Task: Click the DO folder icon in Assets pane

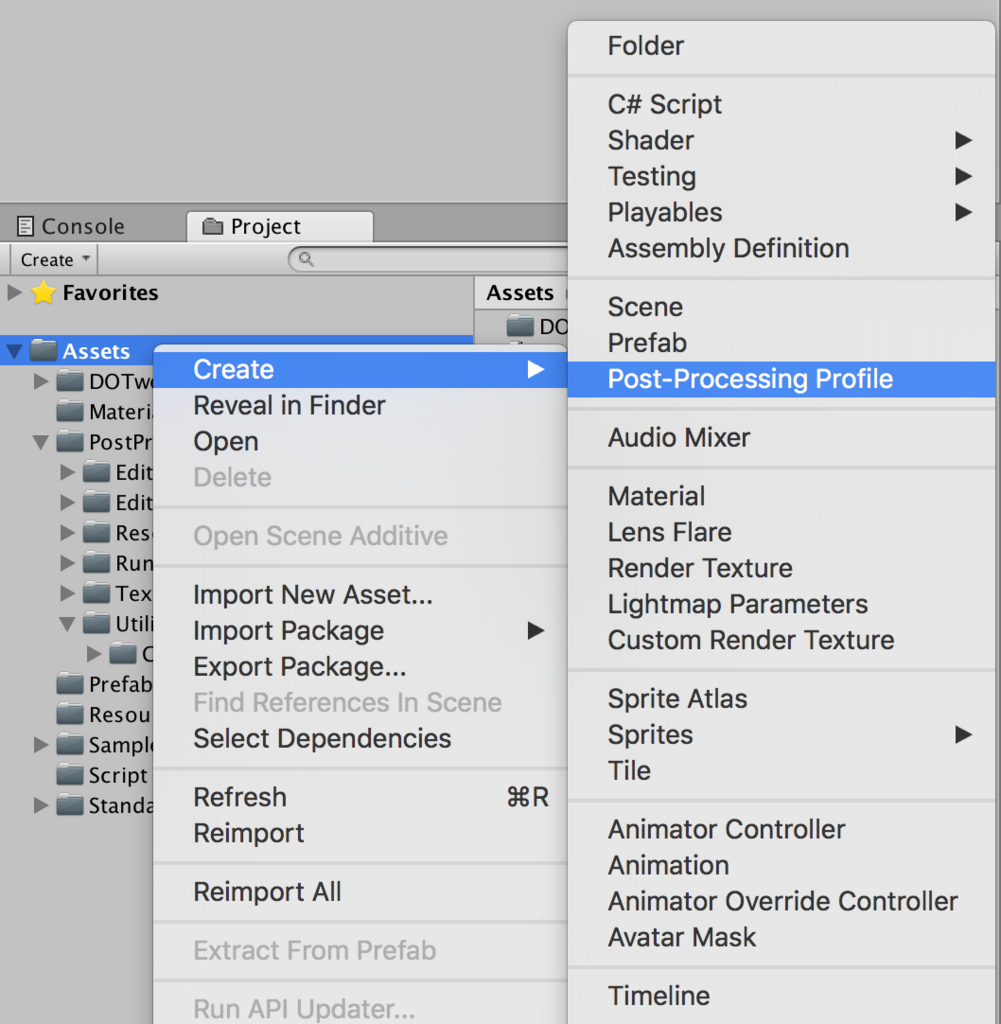Action: click(x=520, y=325)
